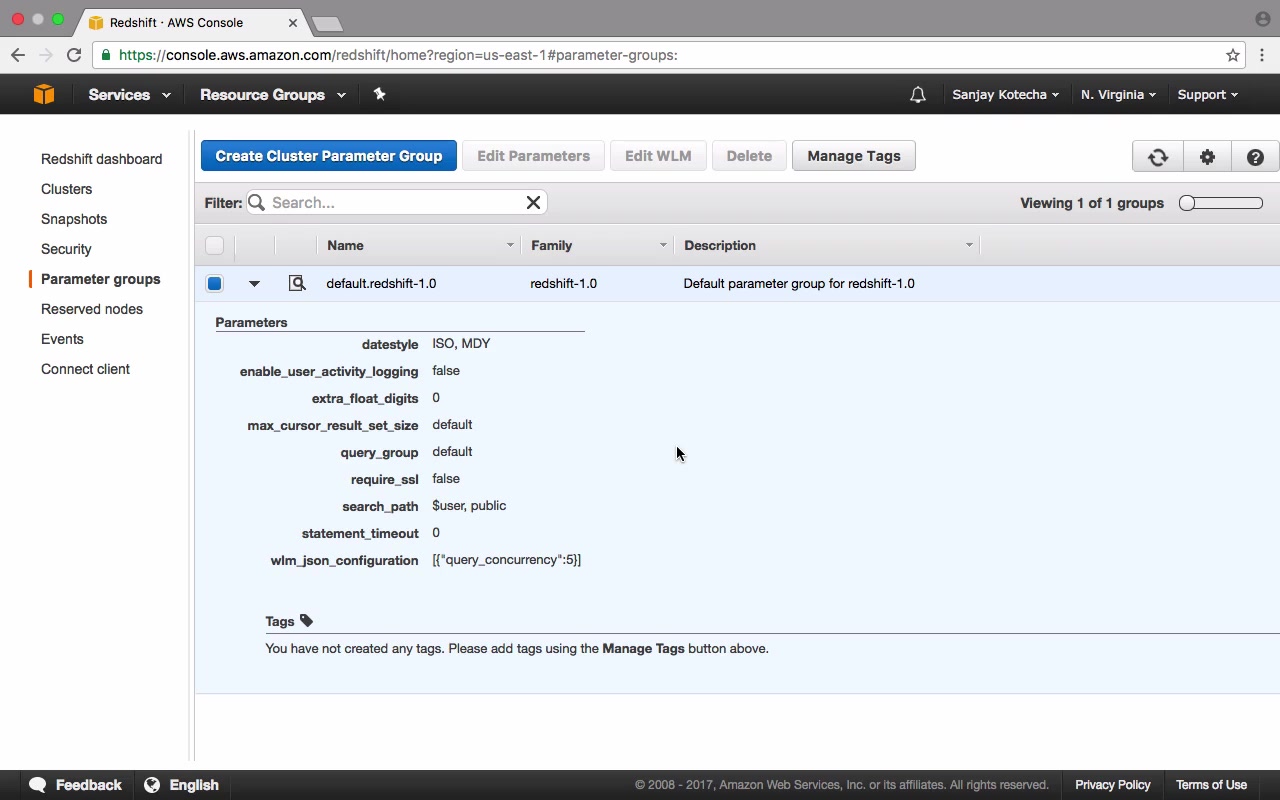This screenshot has width=1280, height=800.
Task: Open Security in the sidebar
Action: (66, 249)
